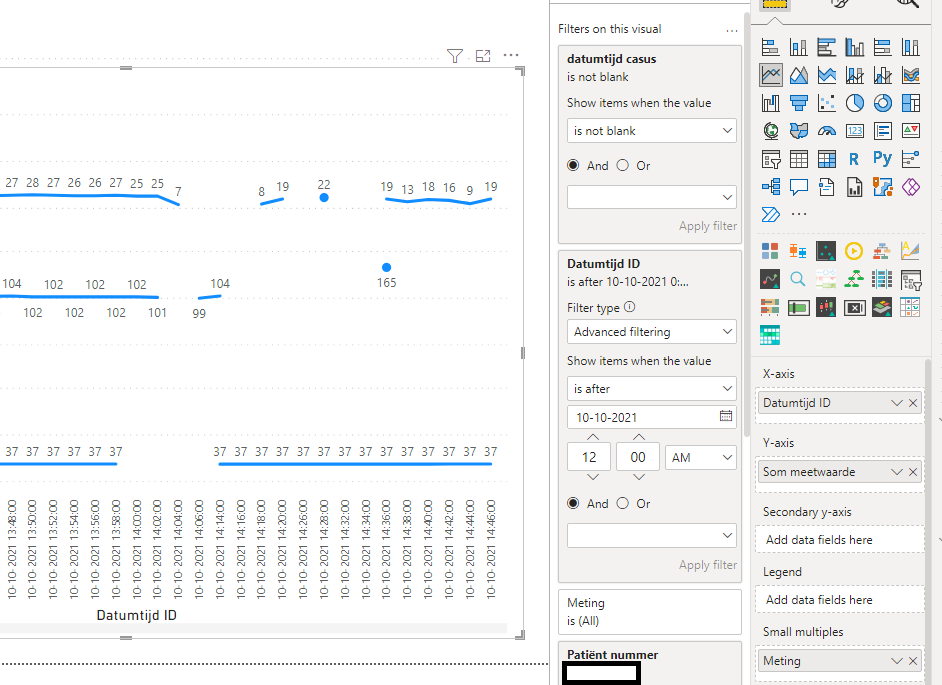This screenshot has height=685, width=942.
Task: Select the matrix visual
Action: click(x=827, y=159)
